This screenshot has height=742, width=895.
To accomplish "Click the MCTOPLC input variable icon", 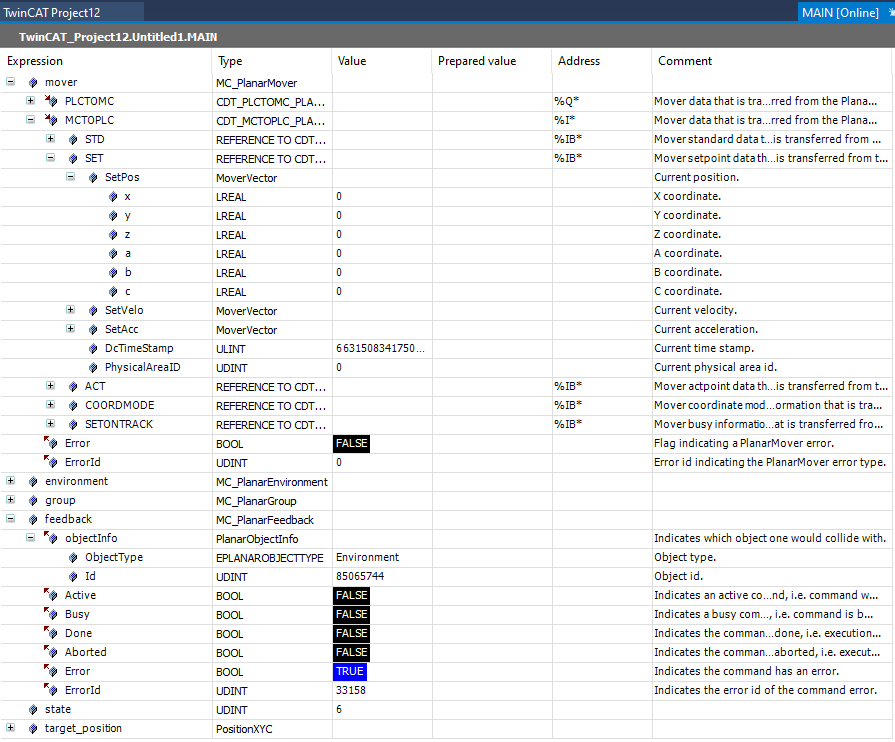I will (51, 120).
